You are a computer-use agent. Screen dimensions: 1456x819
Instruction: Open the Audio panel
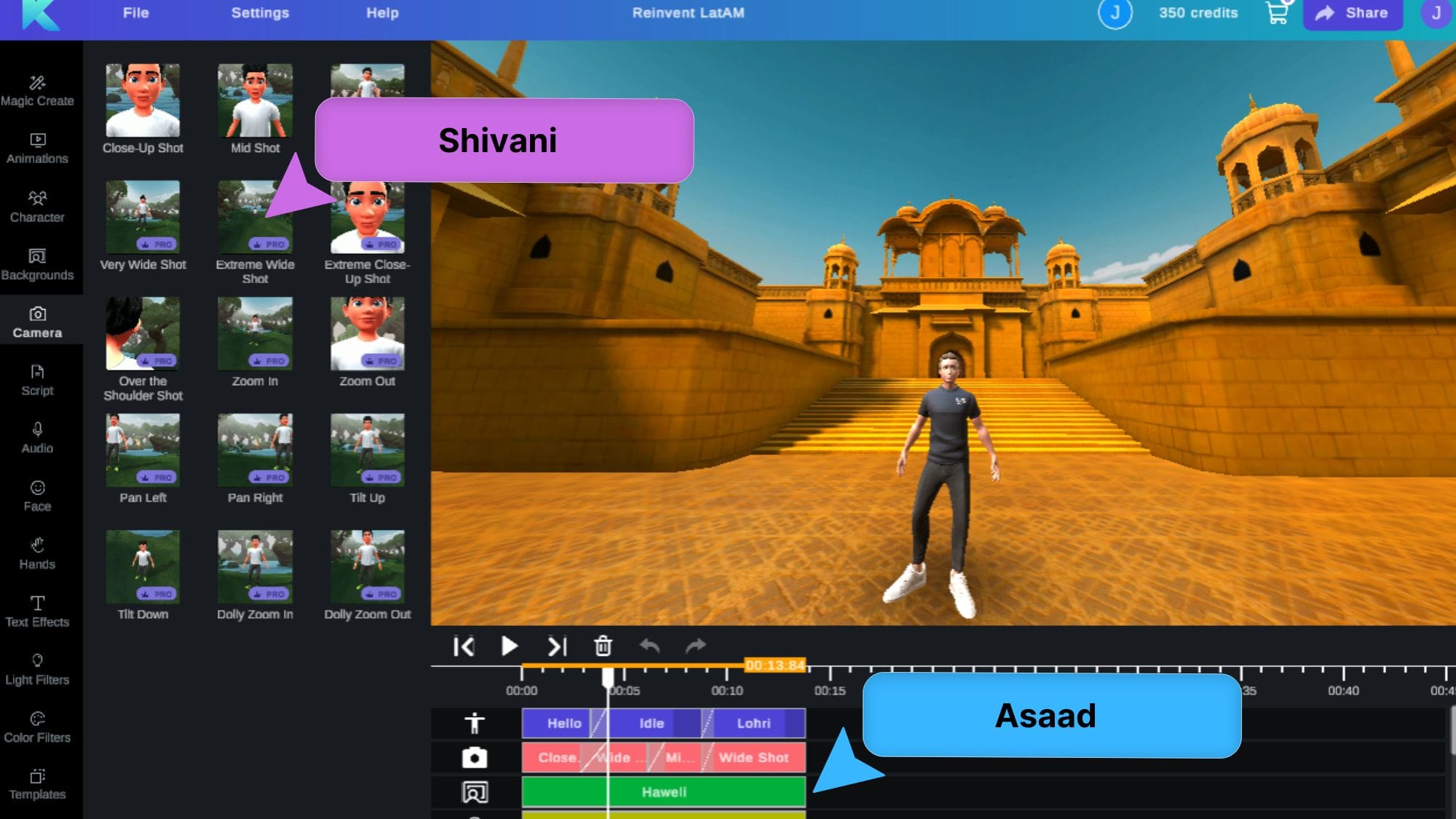(x=37, y=437)
